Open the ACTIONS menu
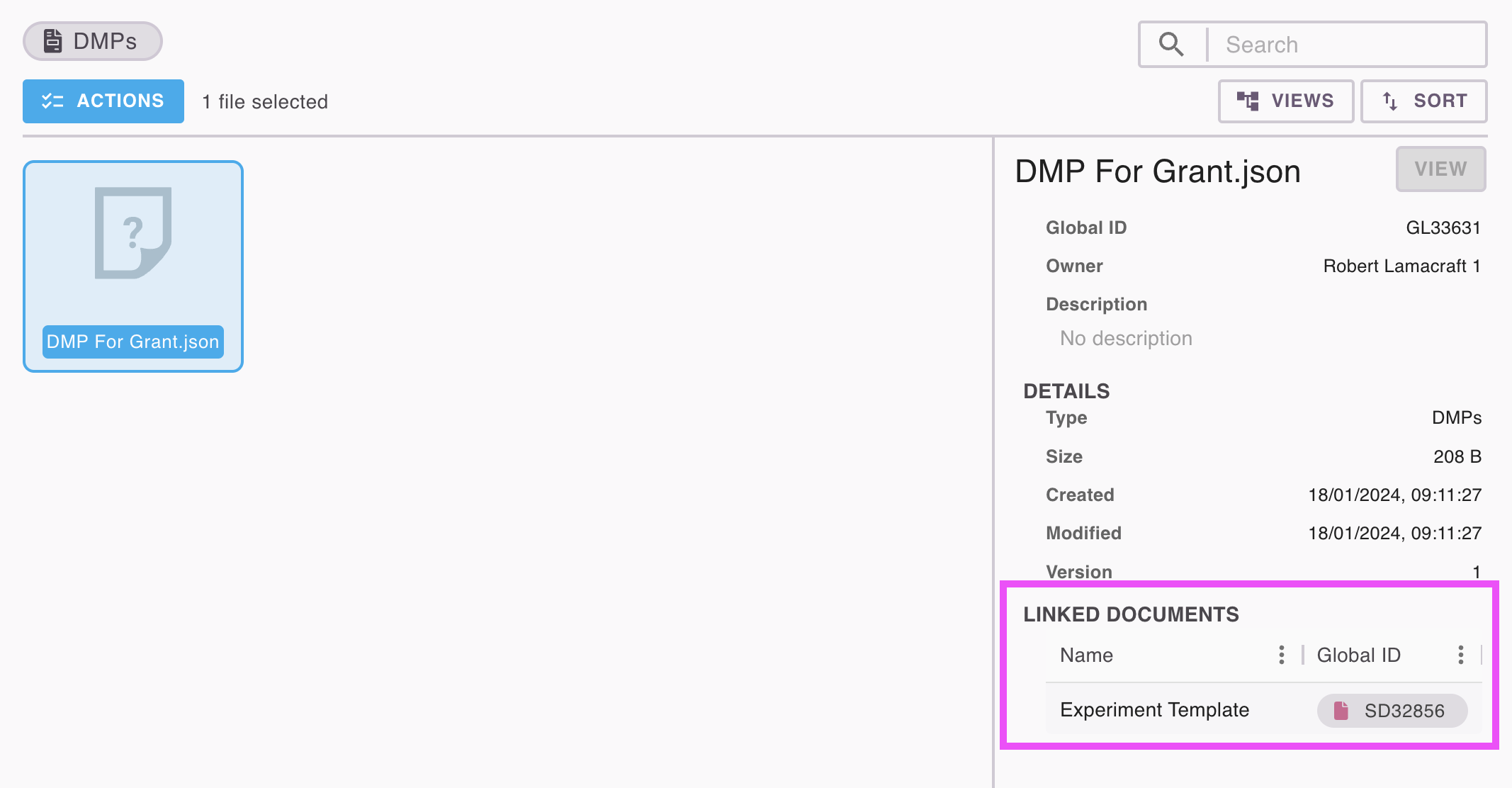Screen dimensions: 1512x788 pyautogui.click(x=103, y=101)
